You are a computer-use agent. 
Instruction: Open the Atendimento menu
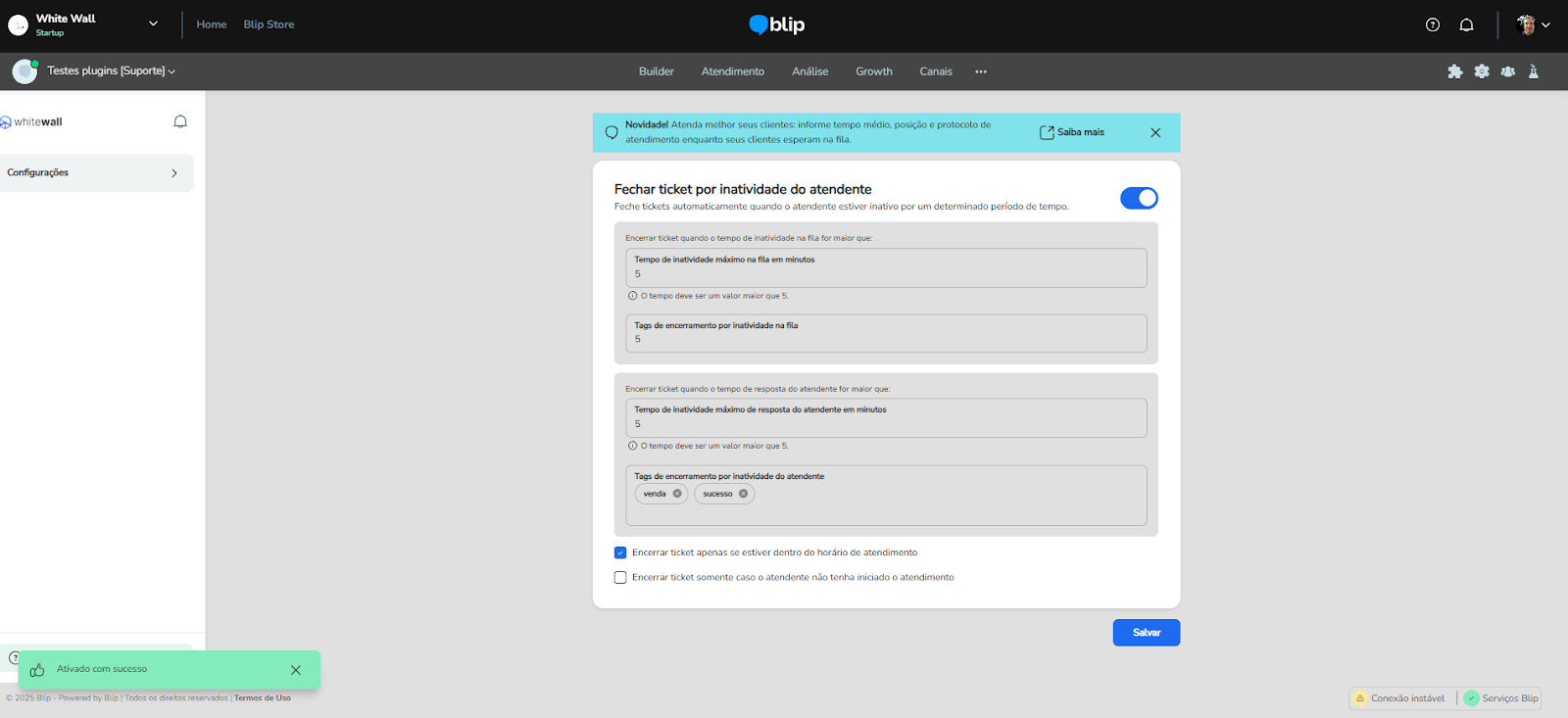click(732, 72)
